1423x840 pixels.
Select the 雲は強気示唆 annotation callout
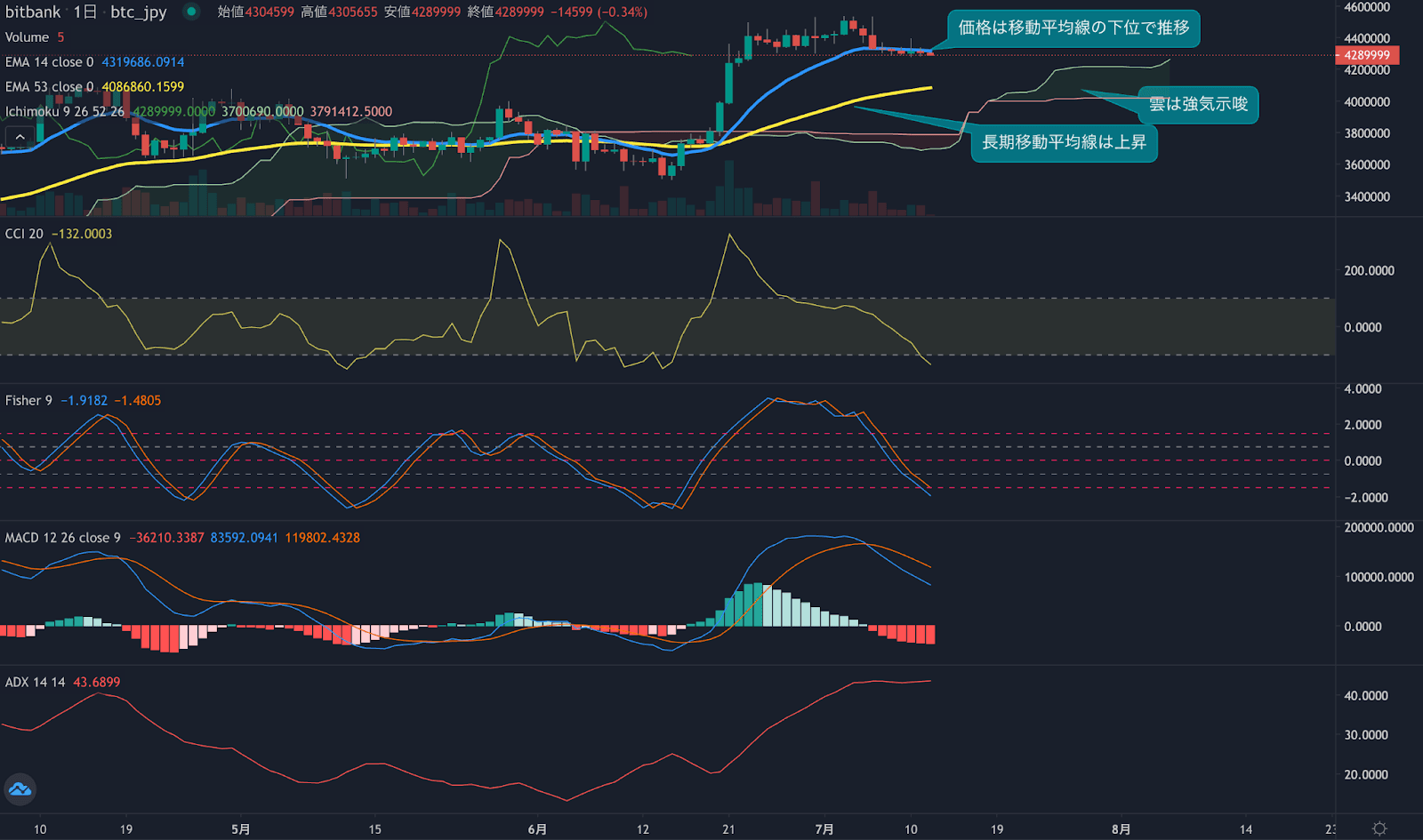click(x=1198, y=105)
